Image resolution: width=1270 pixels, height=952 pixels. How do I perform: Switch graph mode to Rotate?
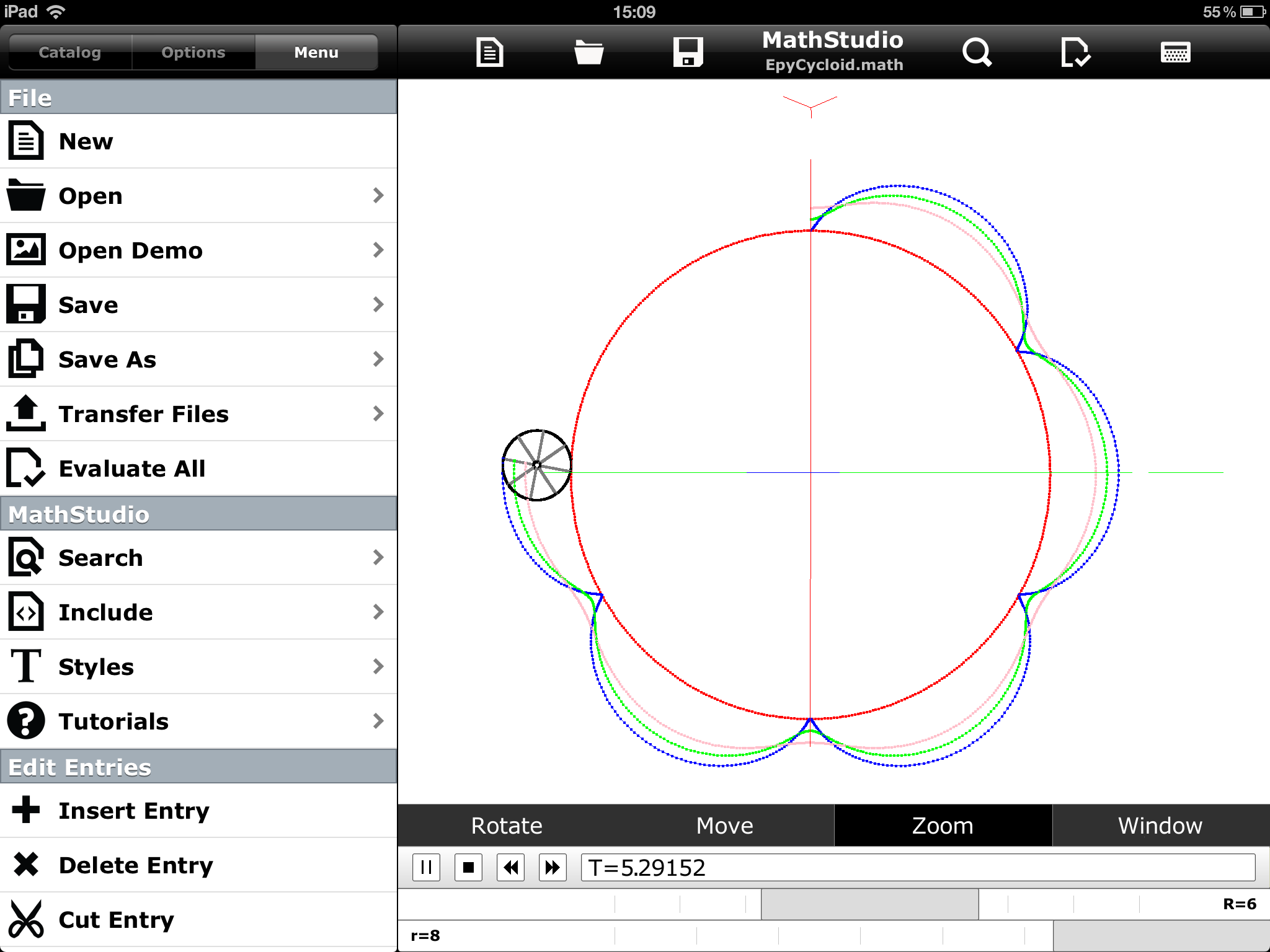tap(507, 826)
